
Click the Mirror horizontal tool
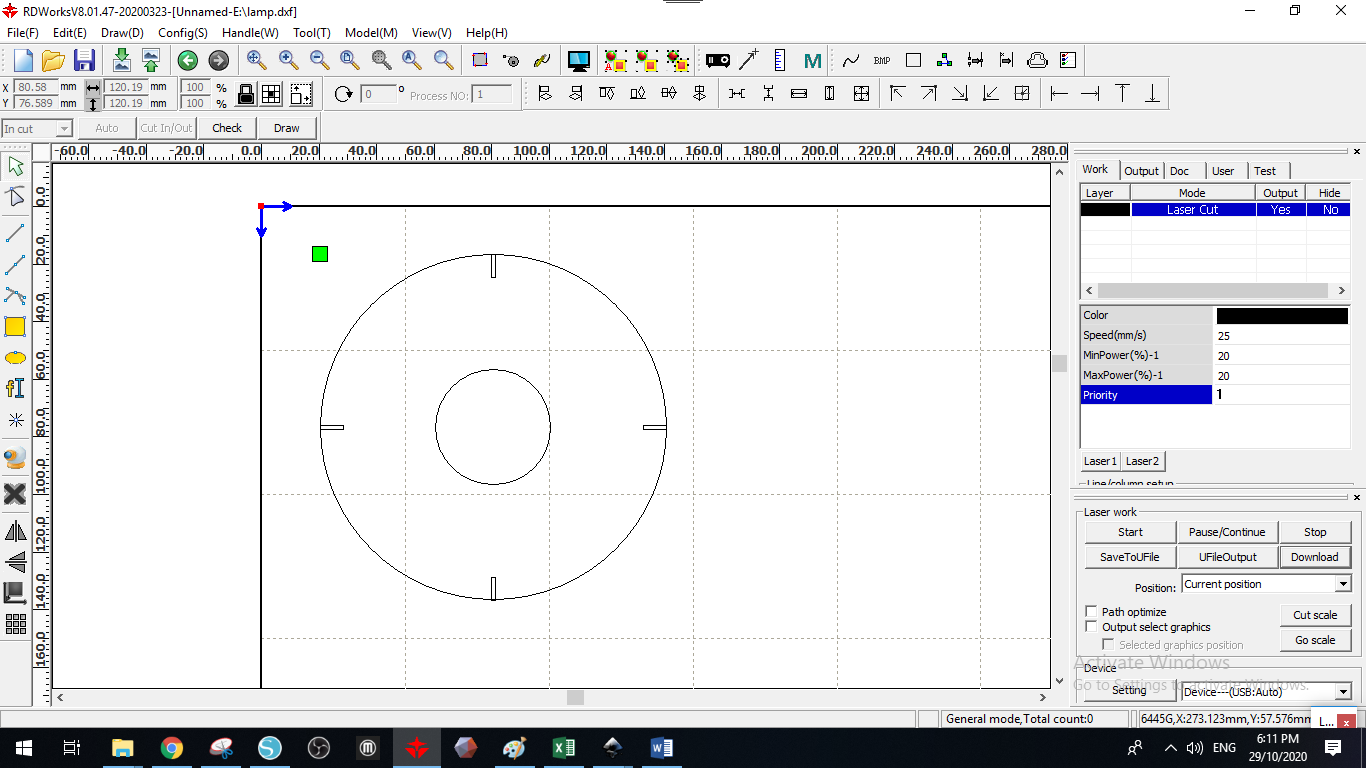pos(15,531)
